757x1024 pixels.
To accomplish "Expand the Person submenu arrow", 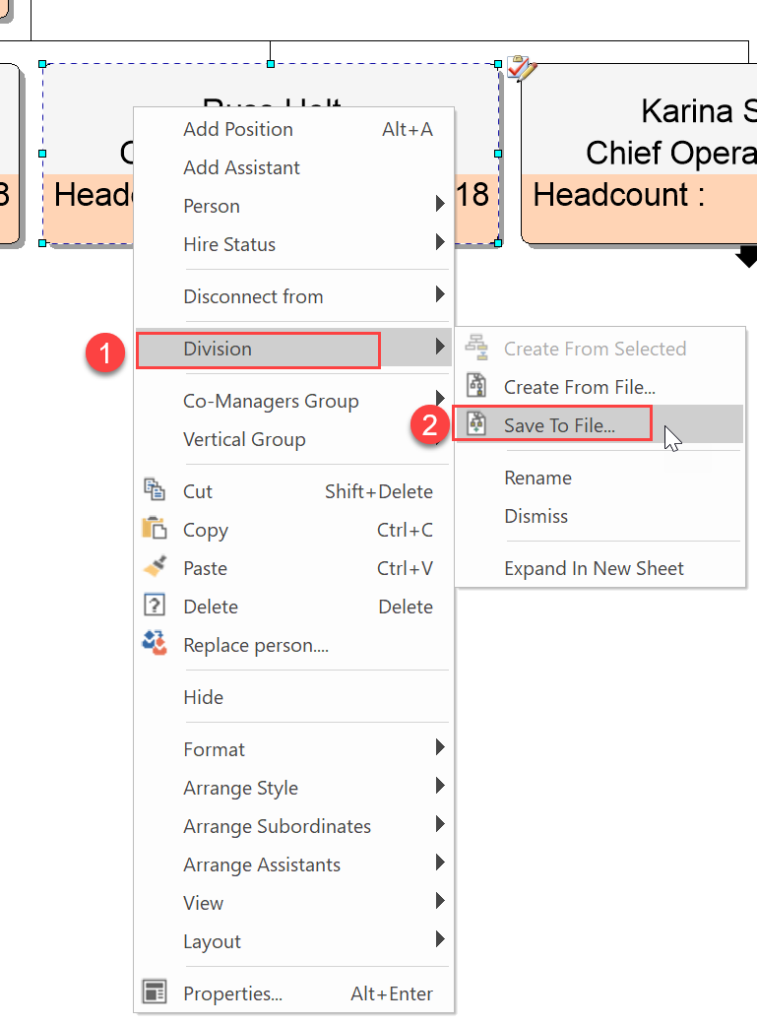I will click(440, 204).
